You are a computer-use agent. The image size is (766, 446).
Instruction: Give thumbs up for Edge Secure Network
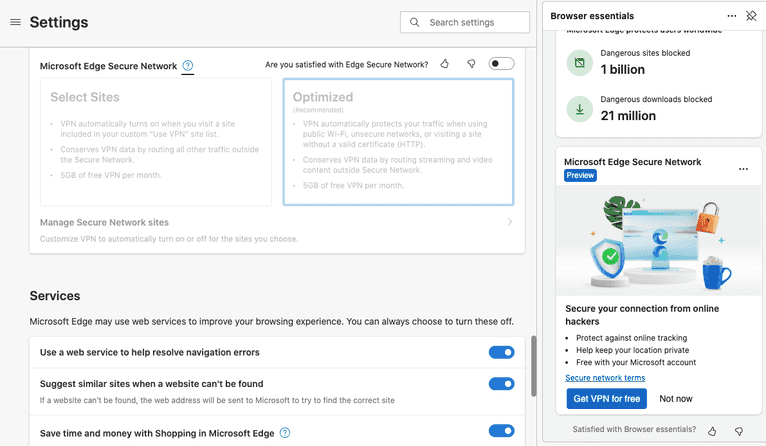pos(445,64)
